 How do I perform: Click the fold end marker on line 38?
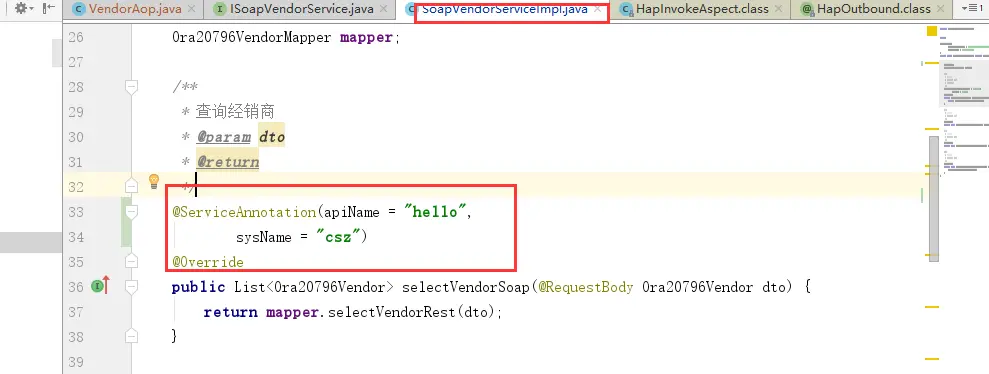[131, 336]
